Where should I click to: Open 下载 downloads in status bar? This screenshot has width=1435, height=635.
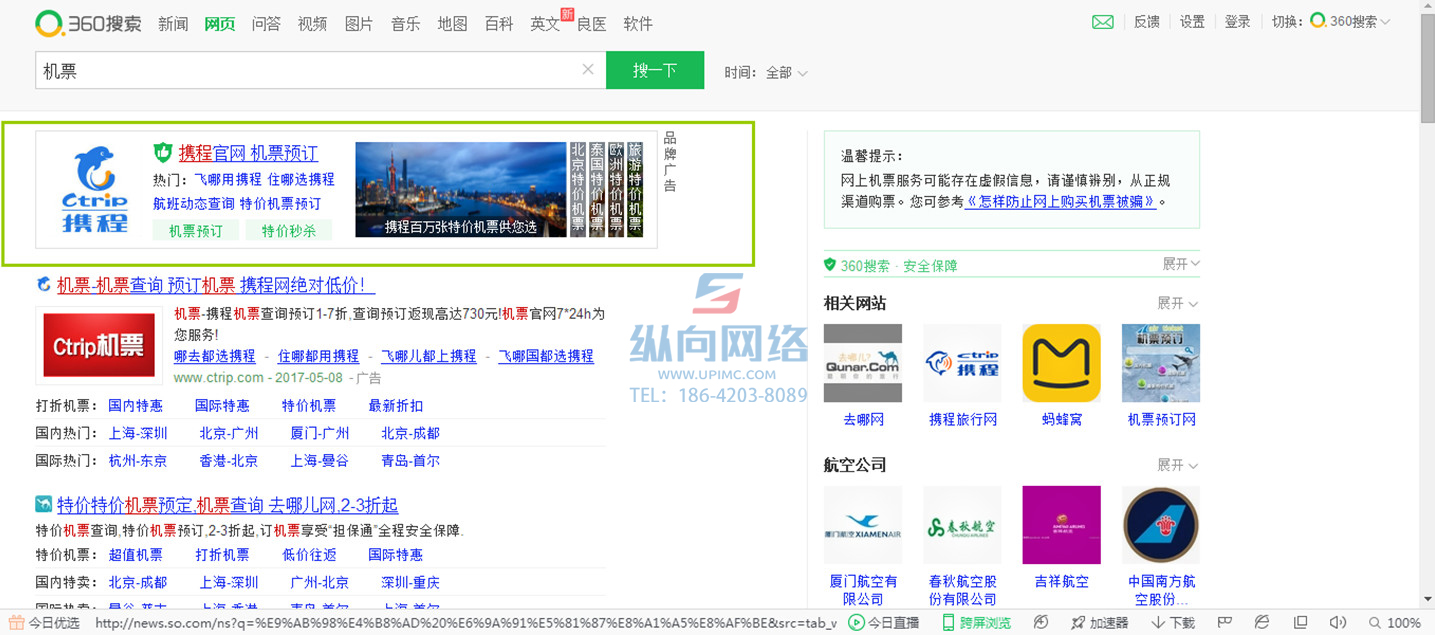point(1174,623)
